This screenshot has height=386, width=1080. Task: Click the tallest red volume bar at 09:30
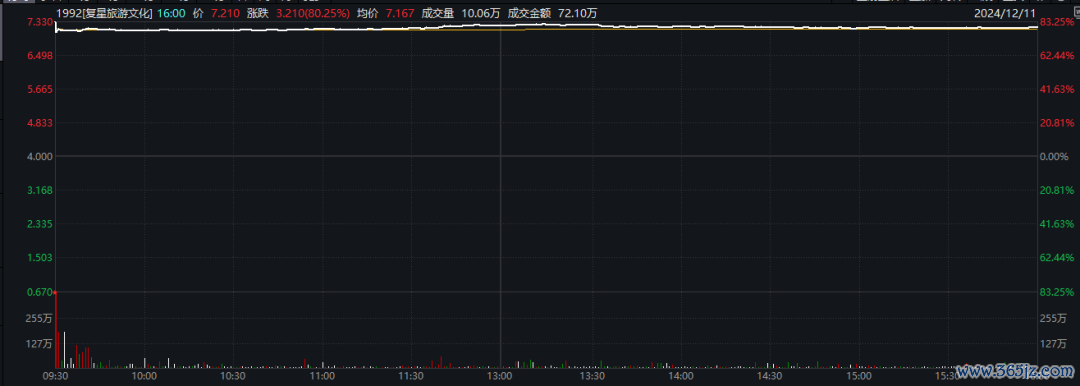(56, 330)
